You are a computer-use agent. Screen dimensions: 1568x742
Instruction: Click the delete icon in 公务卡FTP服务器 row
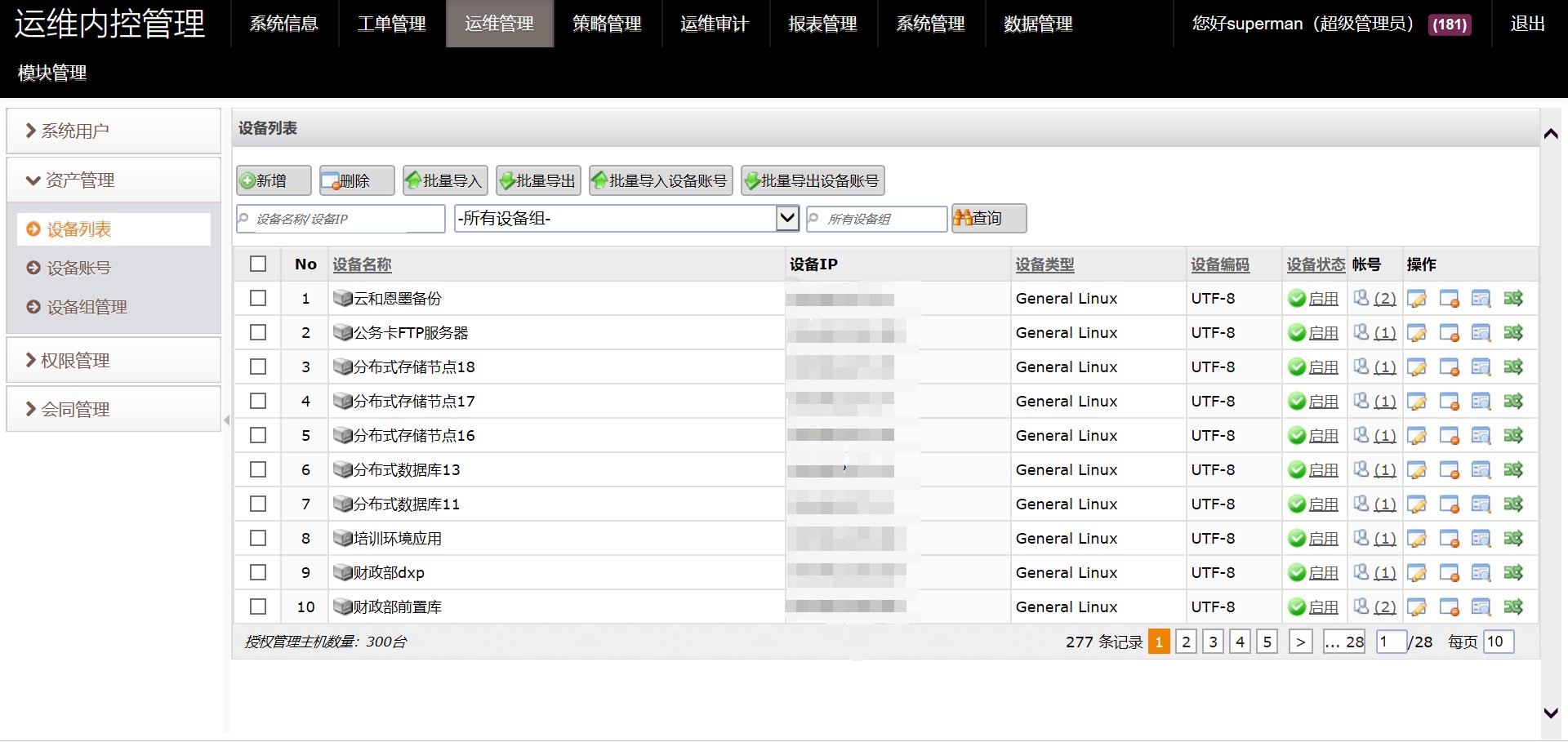point(1449,333)
